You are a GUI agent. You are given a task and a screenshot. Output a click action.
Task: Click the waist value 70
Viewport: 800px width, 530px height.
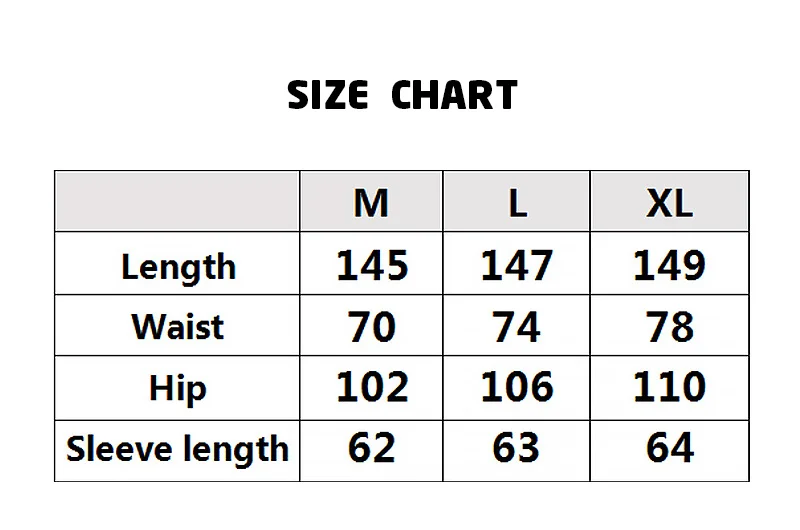pyautogui.click(x=371, y=326)
